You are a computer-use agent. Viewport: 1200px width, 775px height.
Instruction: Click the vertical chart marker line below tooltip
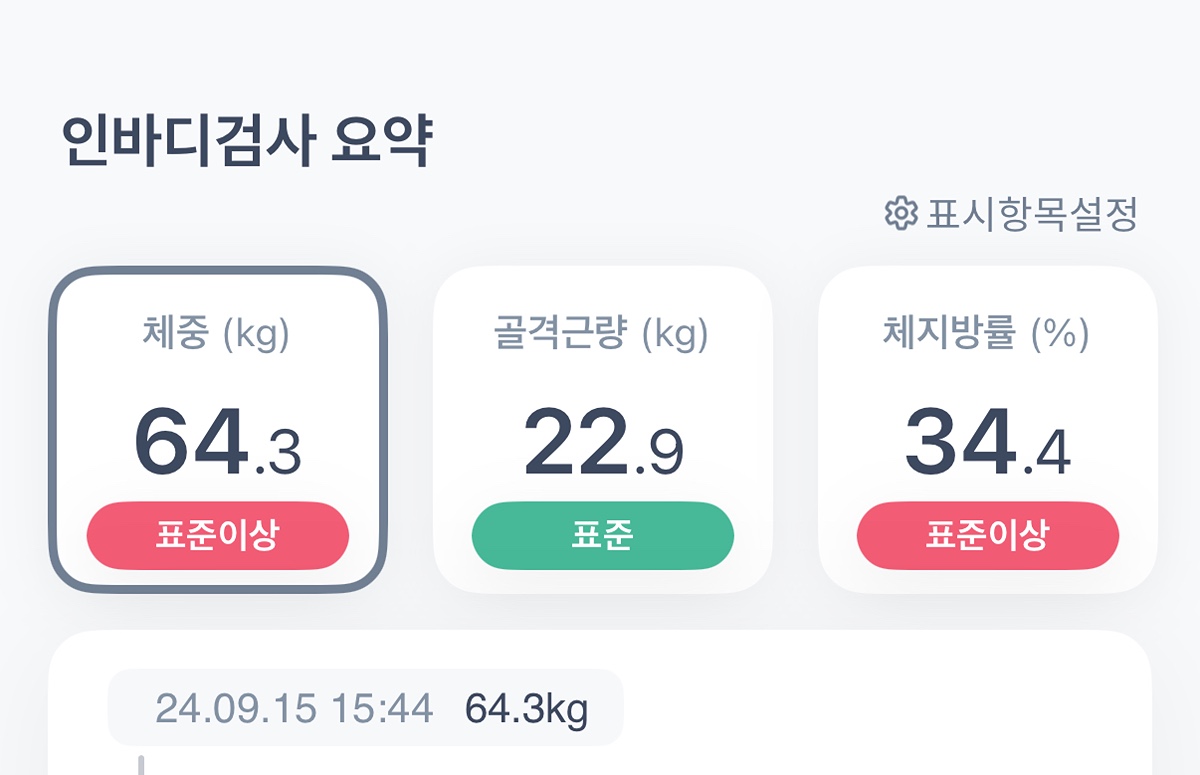pyautogui.click(x=141, y=764)
